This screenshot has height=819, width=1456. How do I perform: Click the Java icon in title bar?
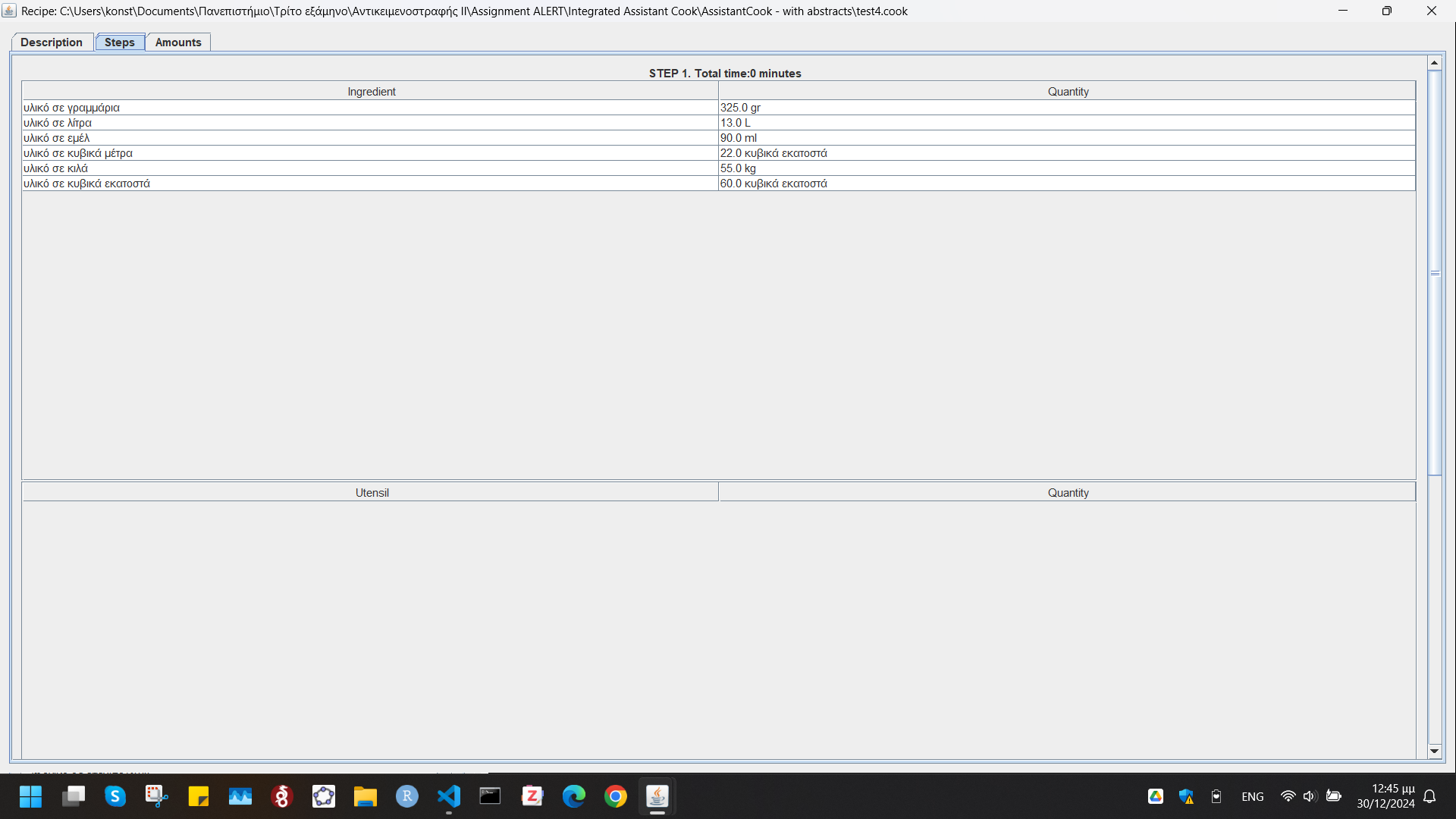(x=9, y=11)
